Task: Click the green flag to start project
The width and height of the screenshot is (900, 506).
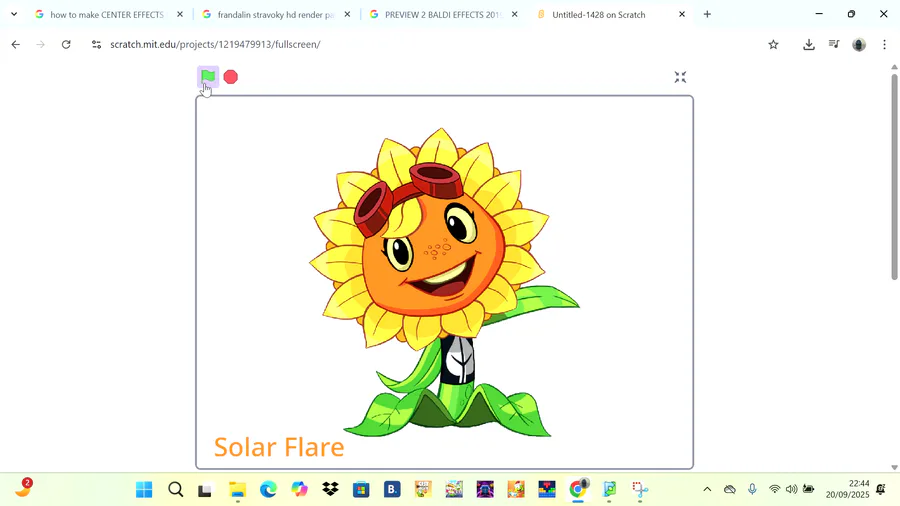Action: [x=208, y=76]
